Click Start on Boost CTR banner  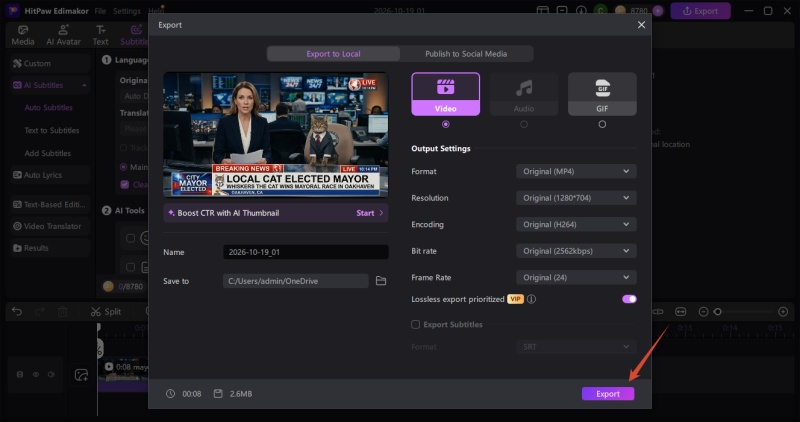[365, 213]
